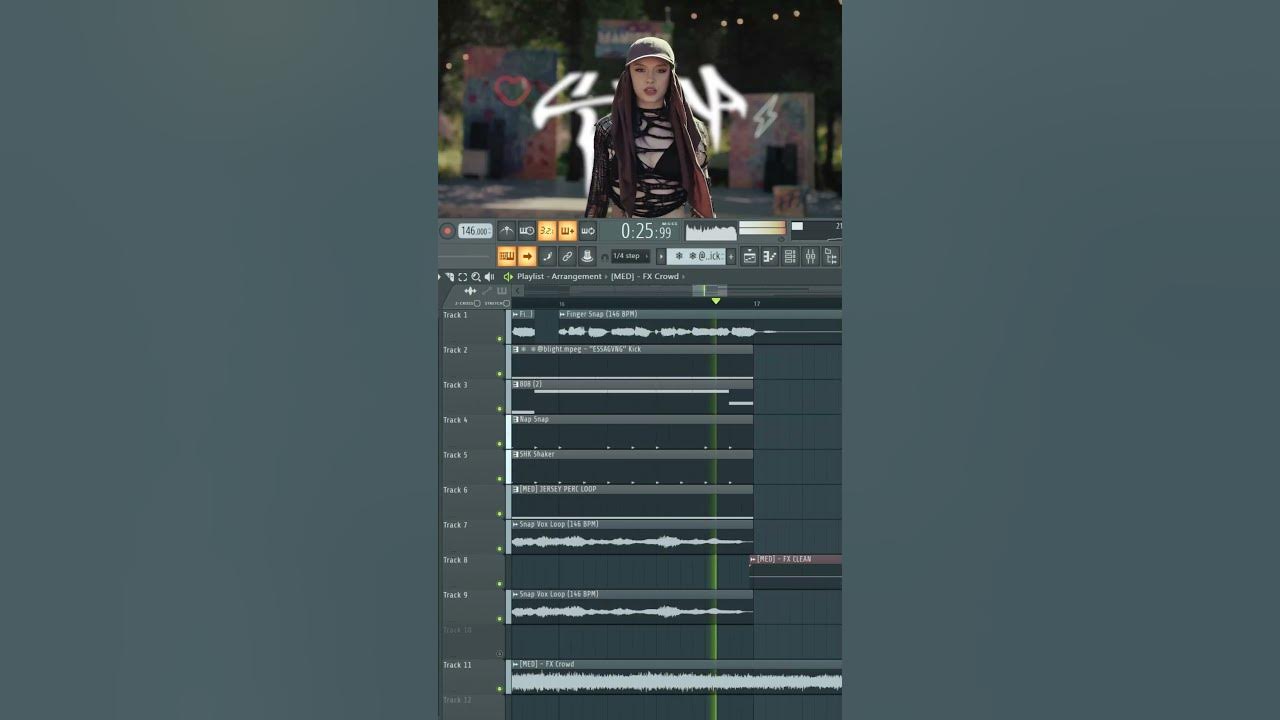Select the Track 7 Snap Vox Loop clip
Viewport: 1280px width, 720px height.
[632, 537]
